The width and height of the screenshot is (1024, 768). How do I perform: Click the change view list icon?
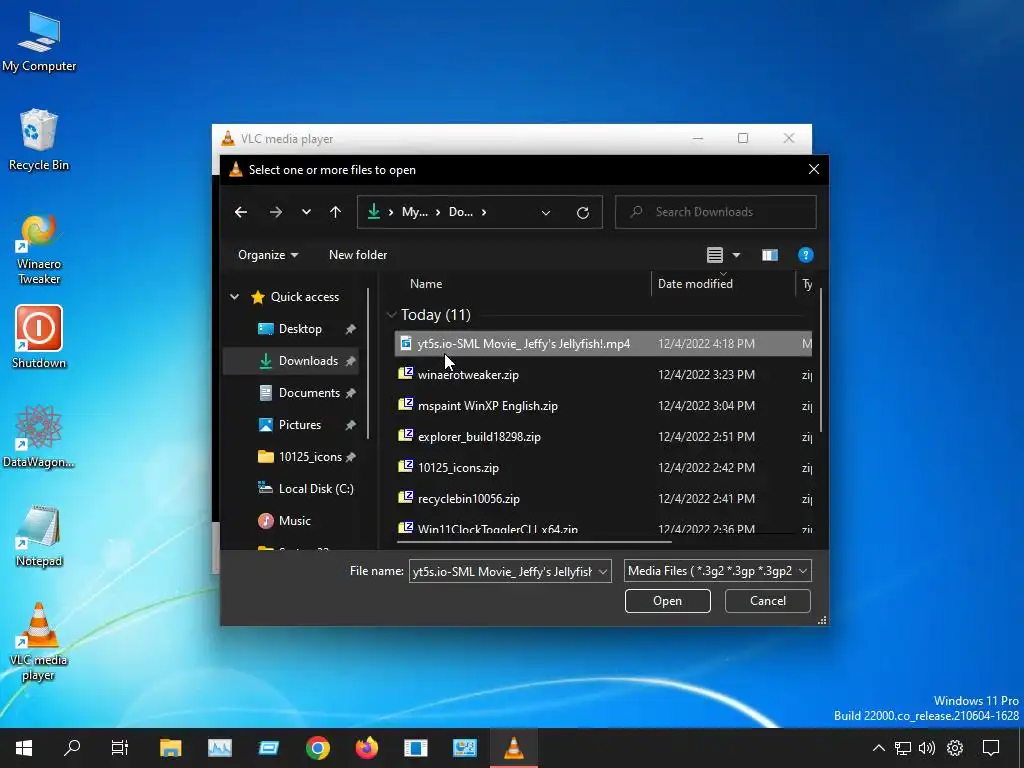715,255
